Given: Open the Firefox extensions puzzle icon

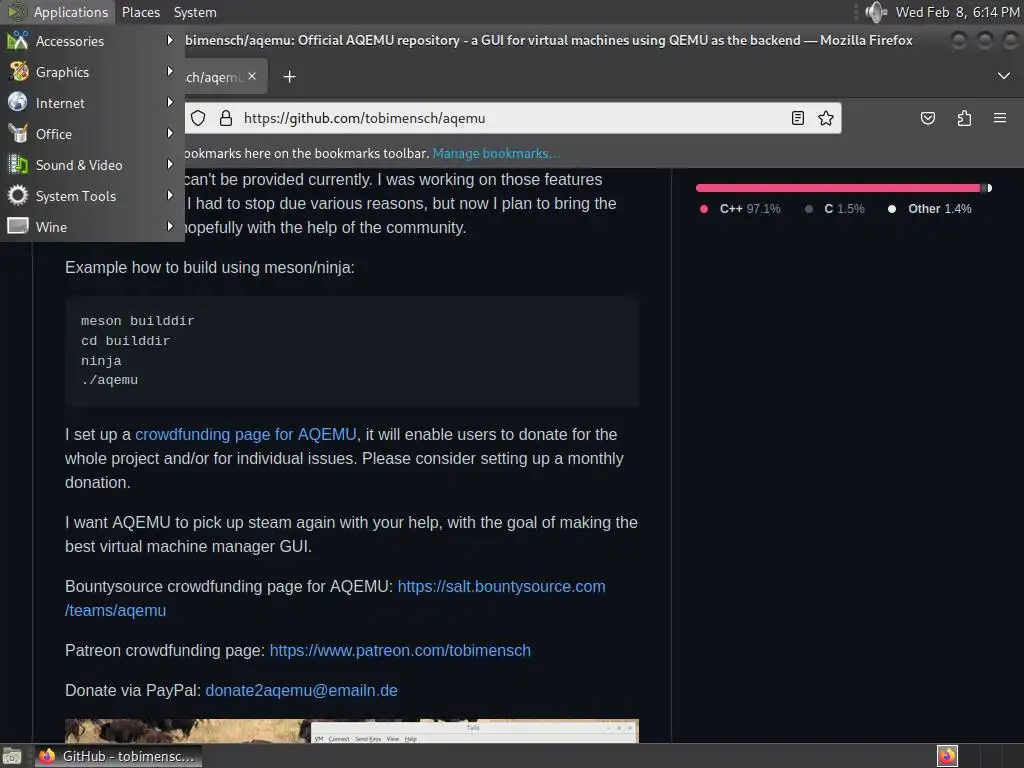Looking at the screenshot, I should pyautogui.click(x=964, y=118).
